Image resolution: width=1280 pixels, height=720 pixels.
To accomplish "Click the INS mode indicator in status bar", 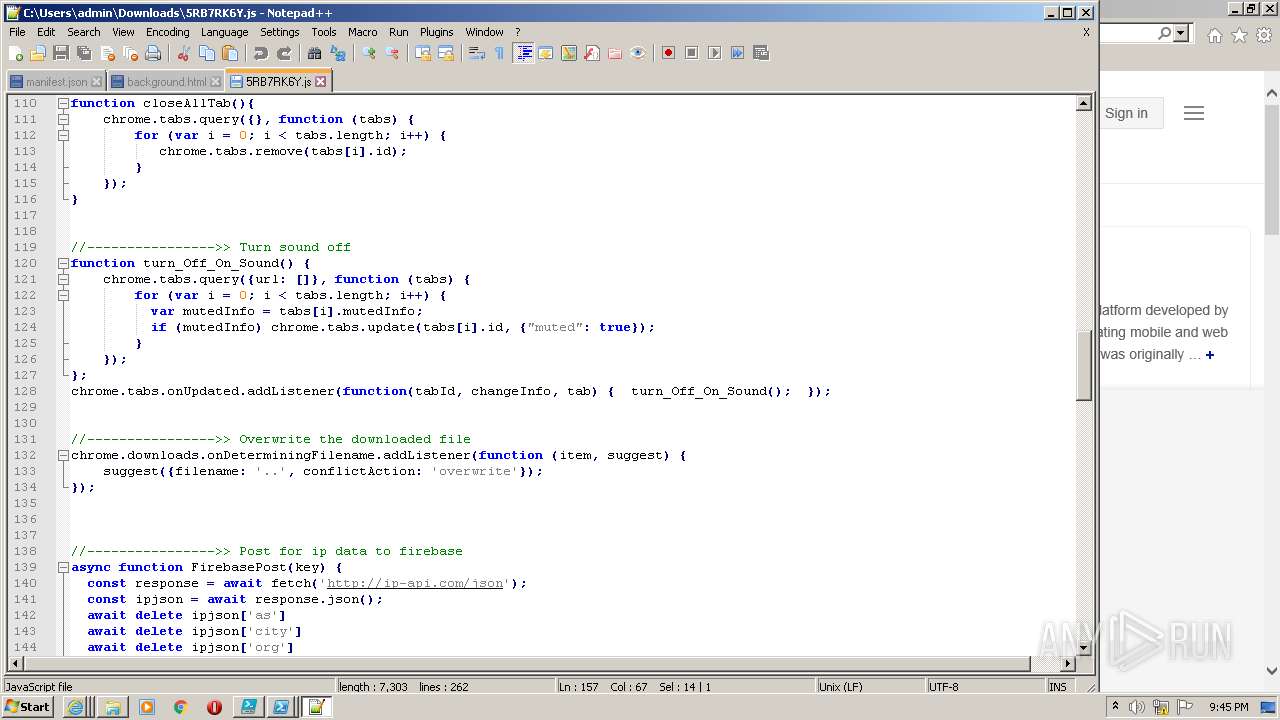I will tap(1057, 687).
